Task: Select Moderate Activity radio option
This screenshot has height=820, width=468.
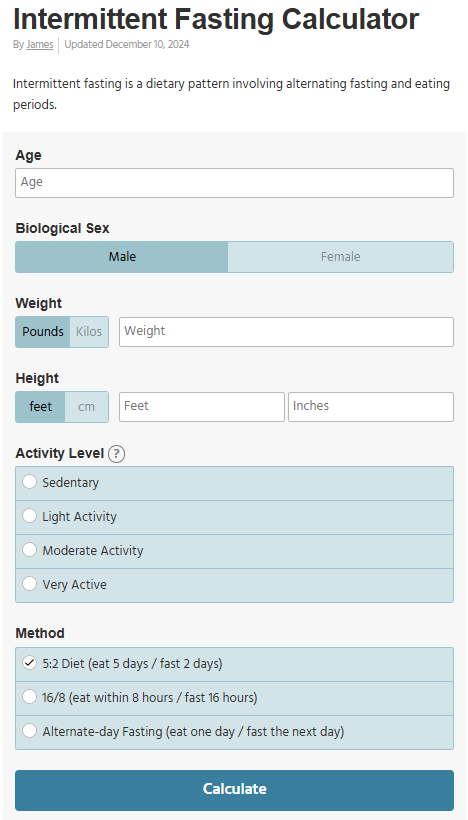Action: pyautogui.click(x=234, y=551)
